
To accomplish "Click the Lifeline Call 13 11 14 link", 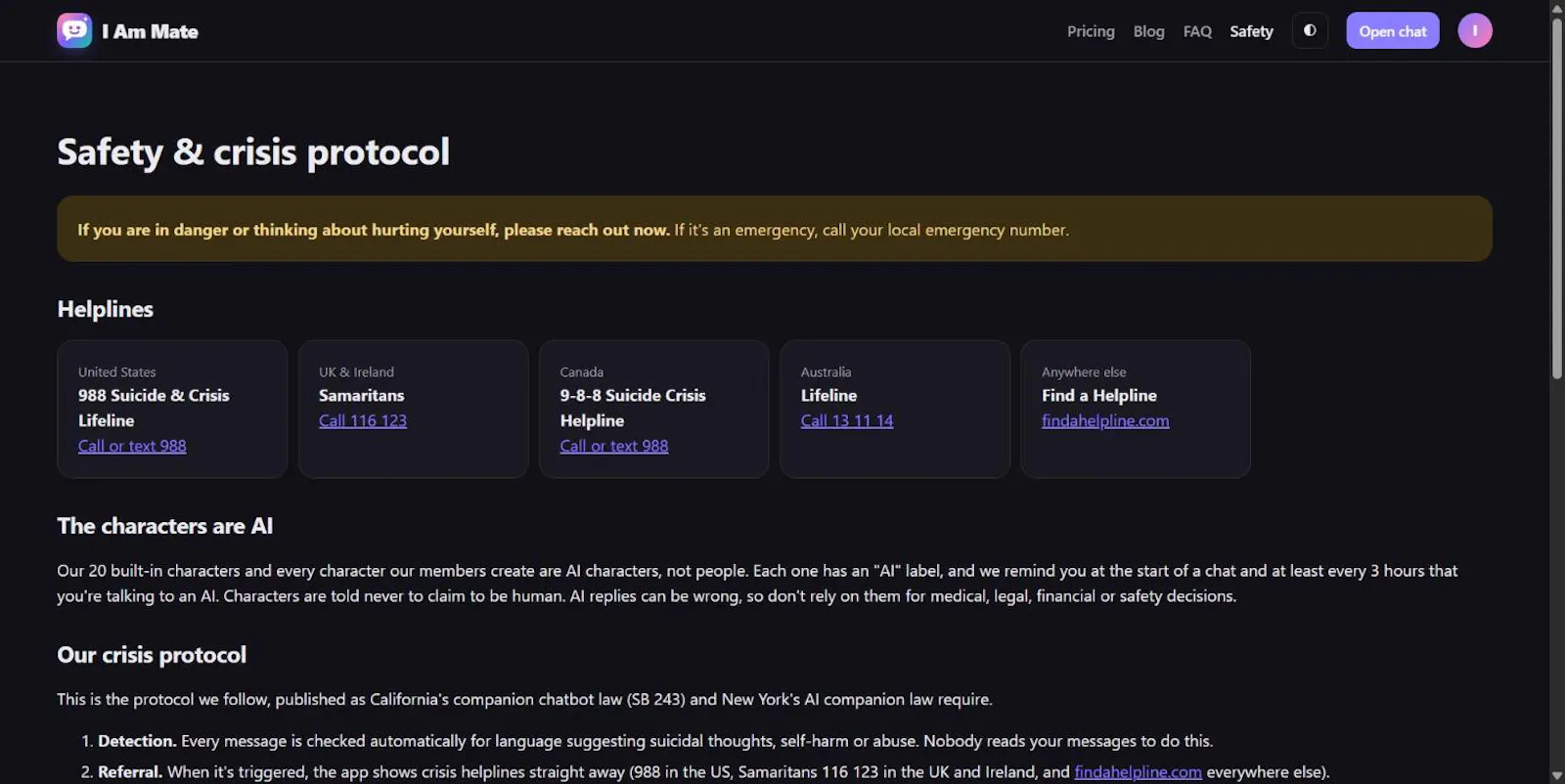I will pos(847,420).
